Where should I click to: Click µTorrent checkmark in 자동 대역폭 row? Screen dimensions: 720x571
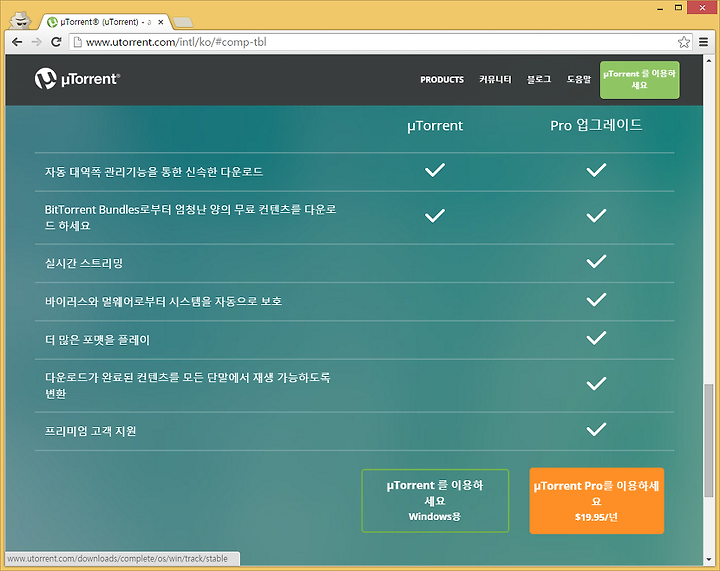[435, 170]
